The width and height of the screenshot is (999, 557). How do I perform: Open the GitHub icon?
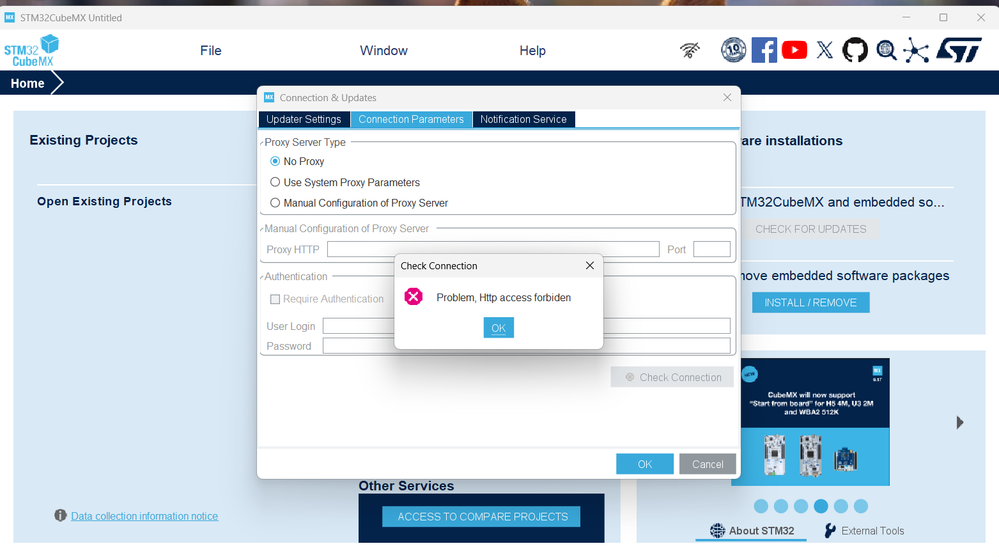(x=855, y=50)
